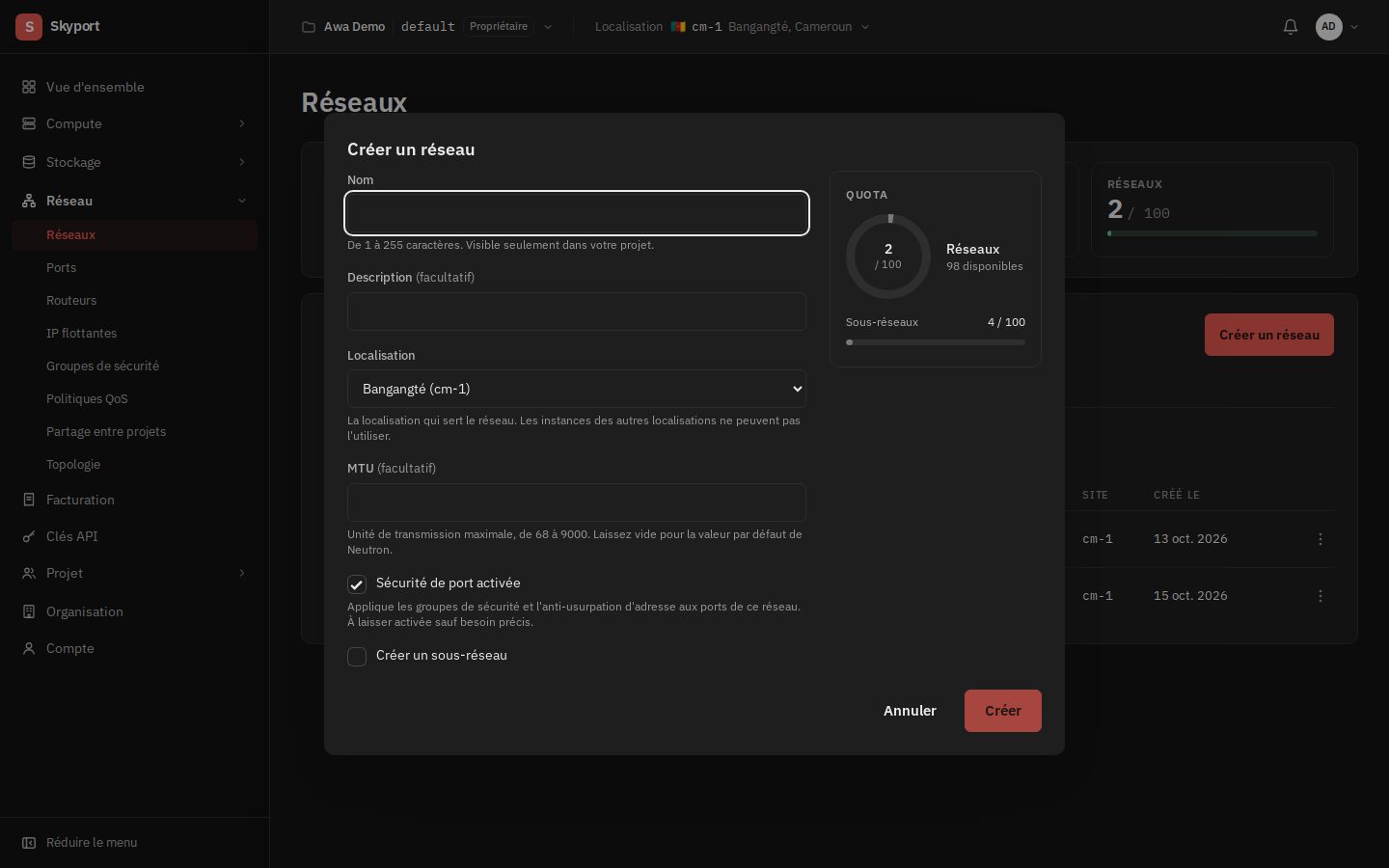Expand the Stockage sidebar section
Image resolution: width=1389 pixels, height=868 pixels.
[x=242, y=162]
